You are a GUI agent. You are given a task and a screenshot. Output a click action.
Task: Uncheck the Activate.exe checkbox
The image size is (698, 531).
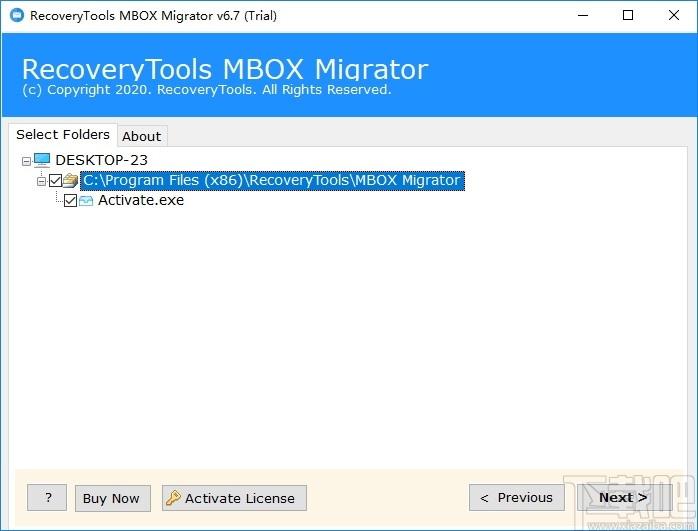click(70, 201)
